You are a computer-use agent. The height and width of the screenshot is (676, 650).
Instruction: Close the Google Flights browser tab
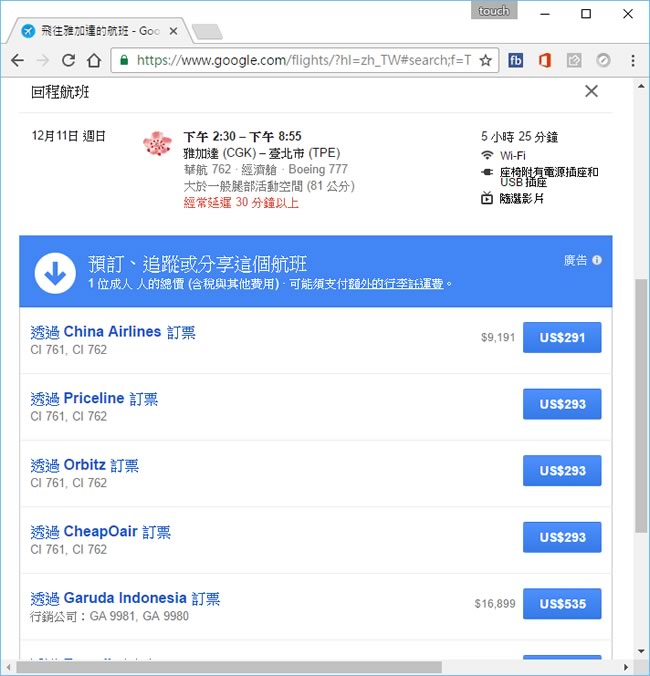coord(173,31)
